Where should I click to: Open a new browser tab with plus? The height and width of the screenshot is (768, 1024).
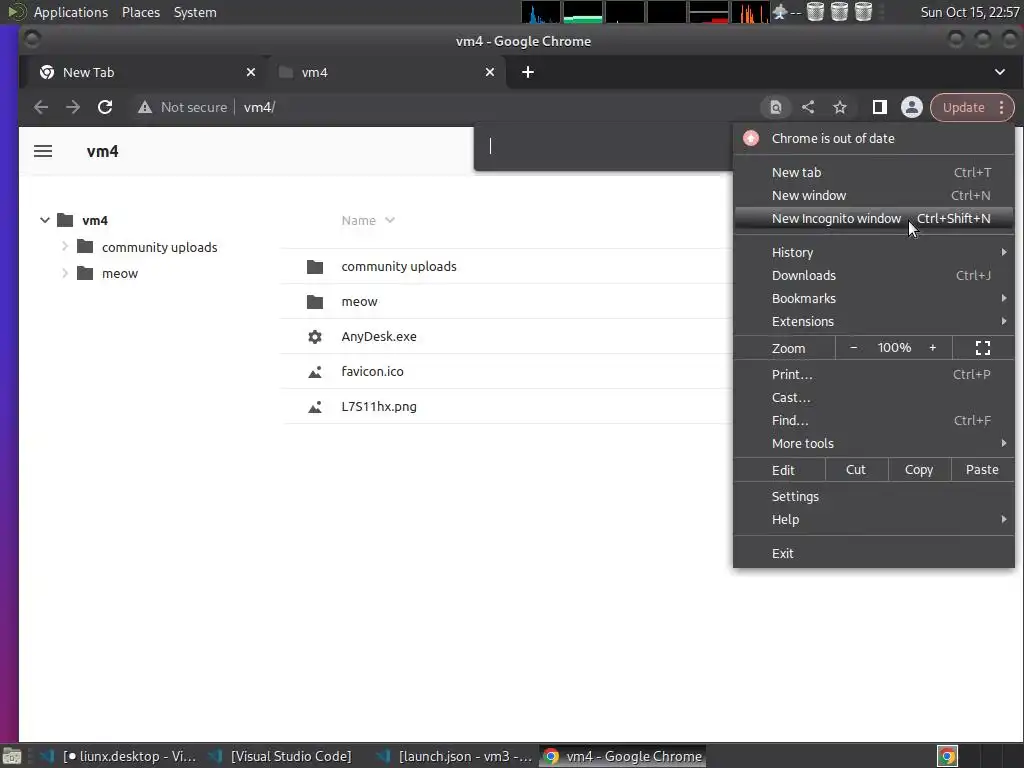pyautogui.click(x=528, y=72)
